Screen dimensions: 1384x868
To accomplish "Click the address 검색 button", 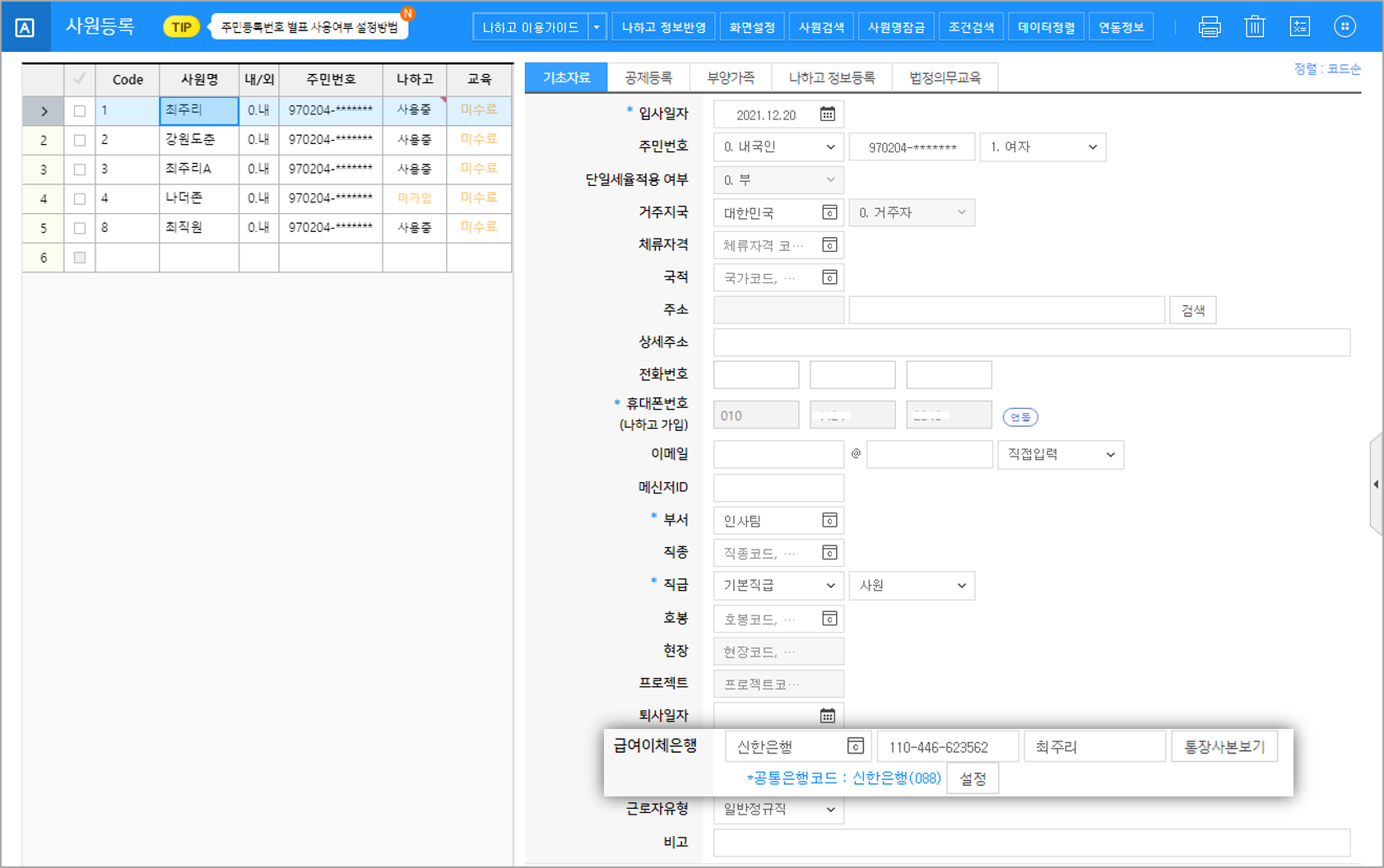I will pyautogui.click(x=1193, y=310).
